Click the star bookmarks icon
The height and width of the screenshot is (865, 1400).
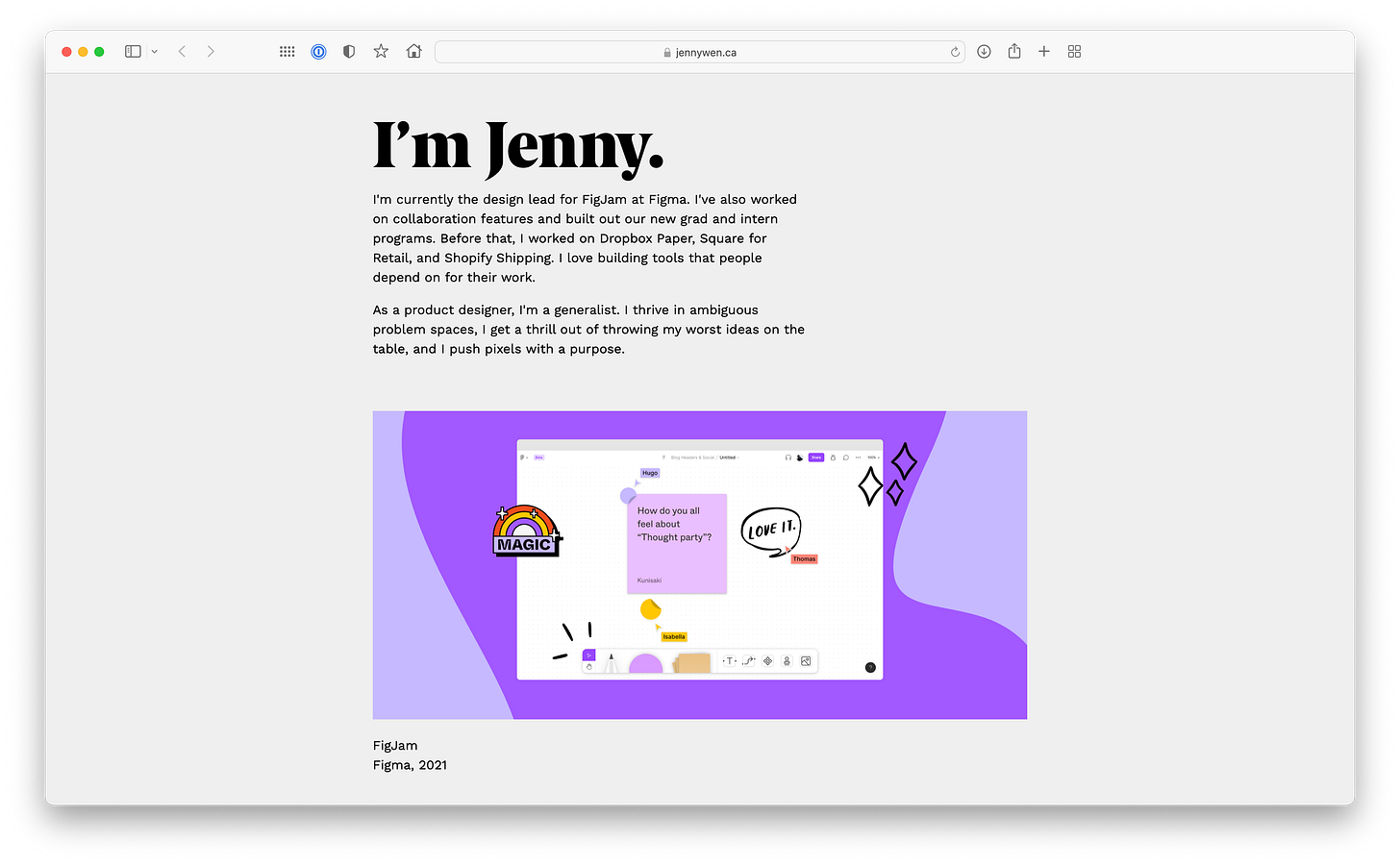pyautogui.click(x=381, y=51)
